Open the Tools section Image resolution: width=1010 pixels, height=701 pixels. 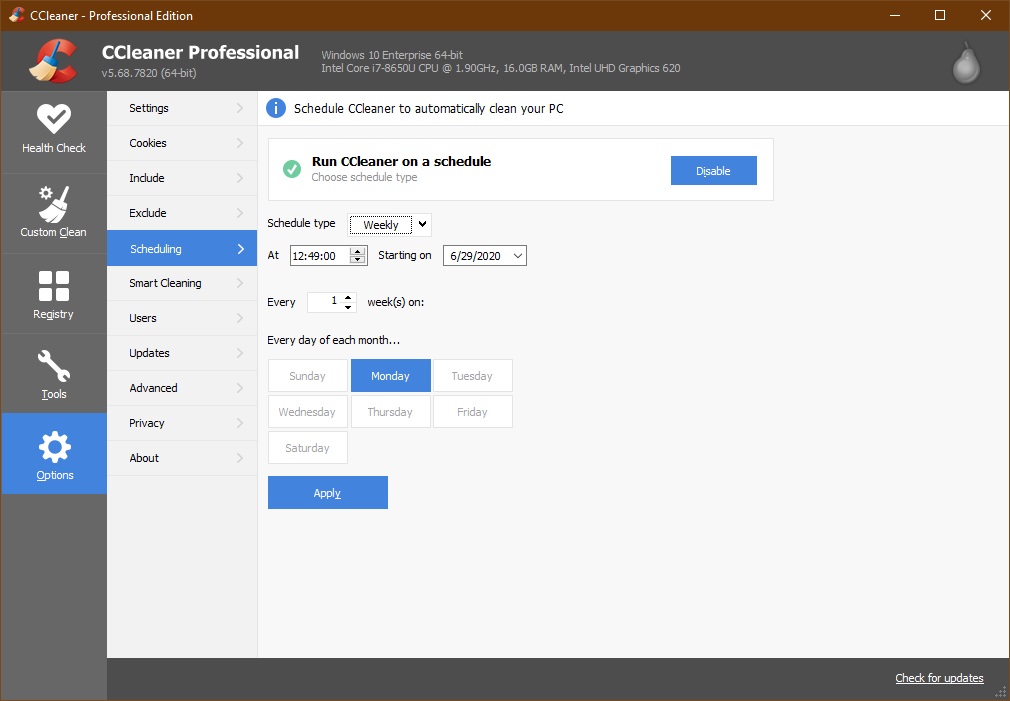[53, 373]
